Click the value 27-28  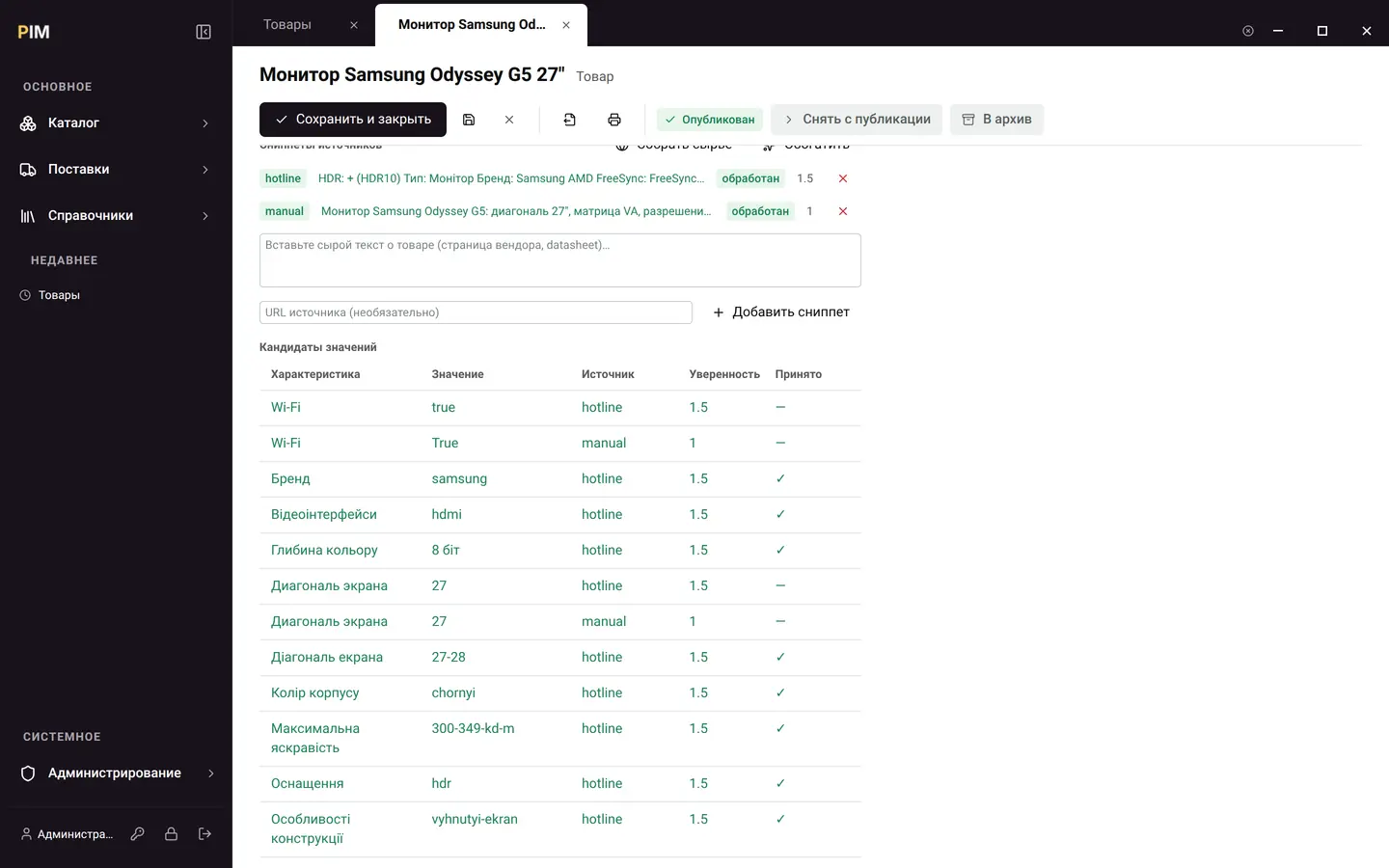tap(449, 658)
